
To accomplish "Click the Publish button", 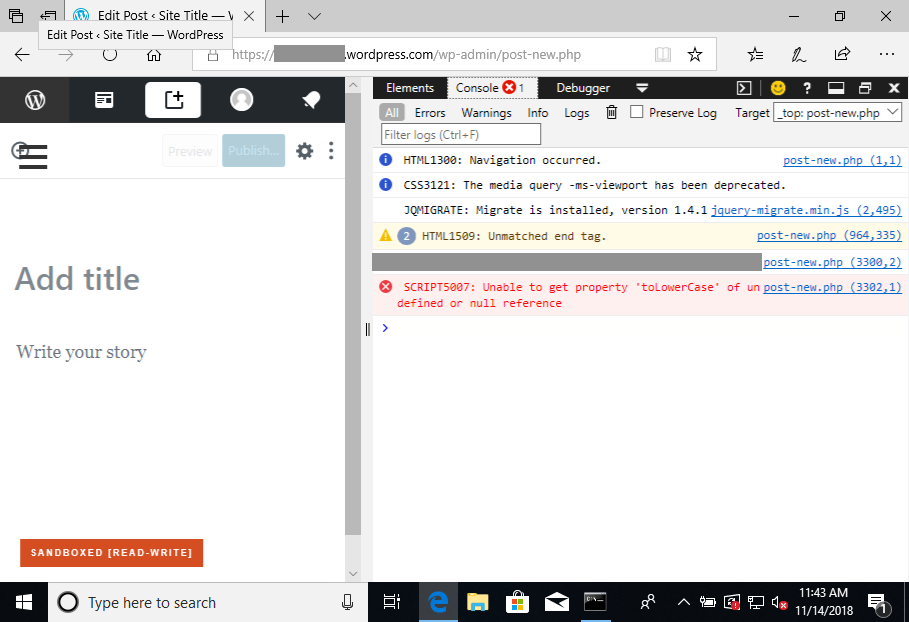I will 253,150.
